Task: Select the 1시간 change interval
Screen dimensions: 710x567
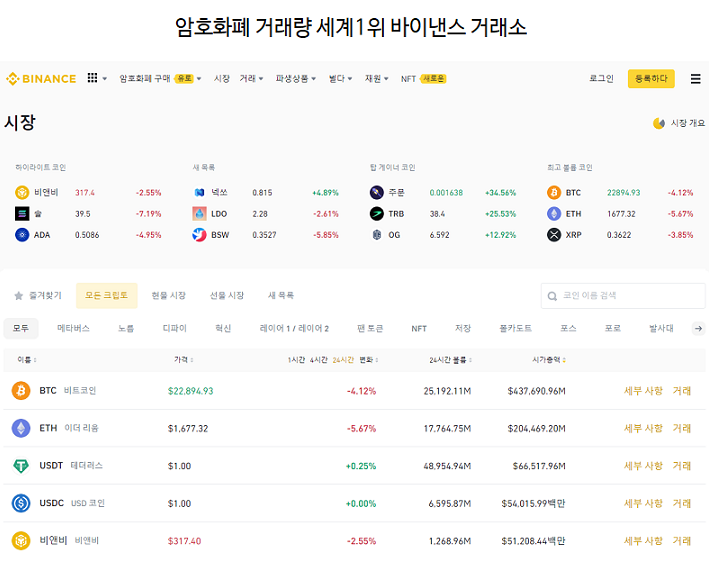Action: click(x=296, y=360)
